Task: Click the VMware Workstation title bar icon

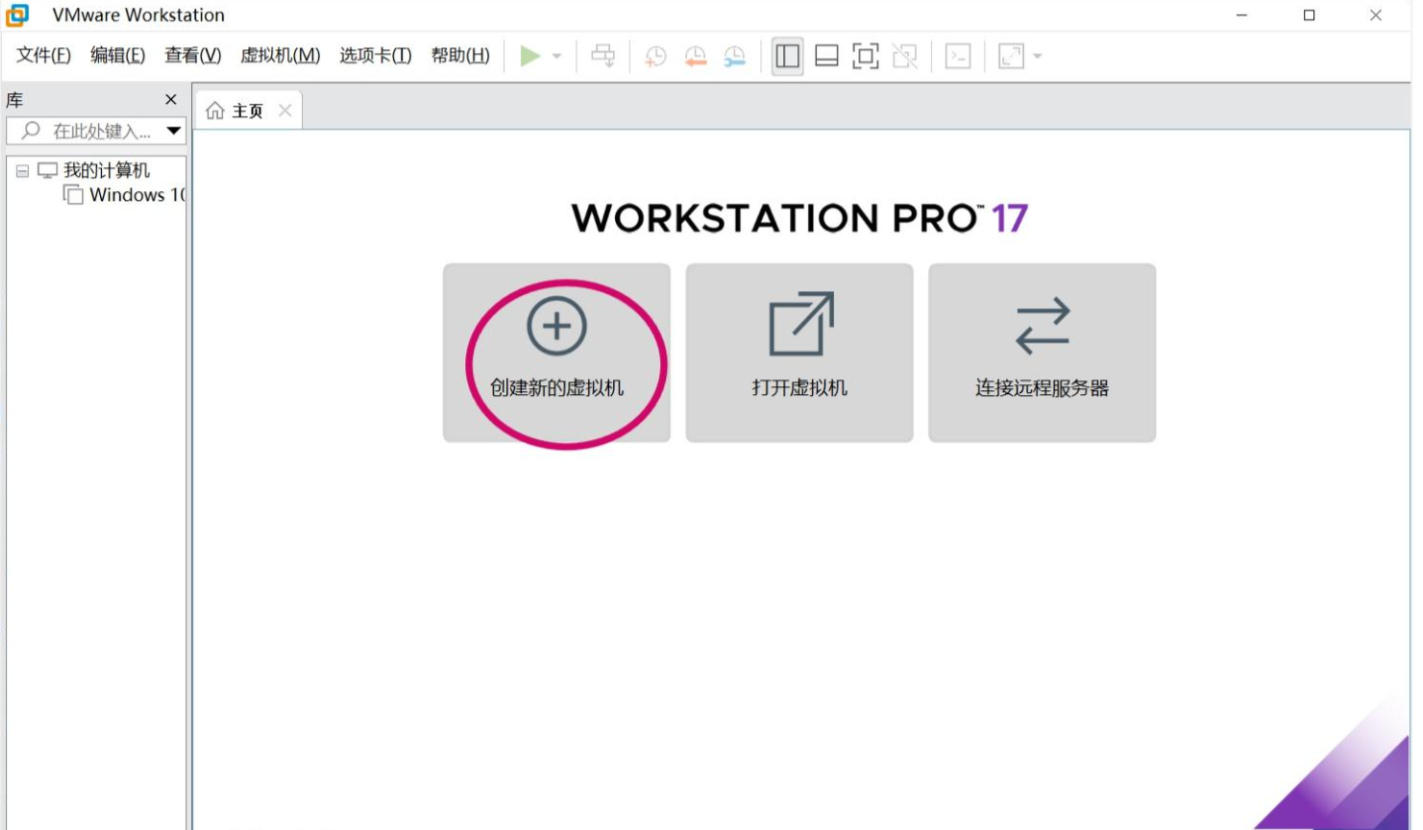Action: point(17,15)
